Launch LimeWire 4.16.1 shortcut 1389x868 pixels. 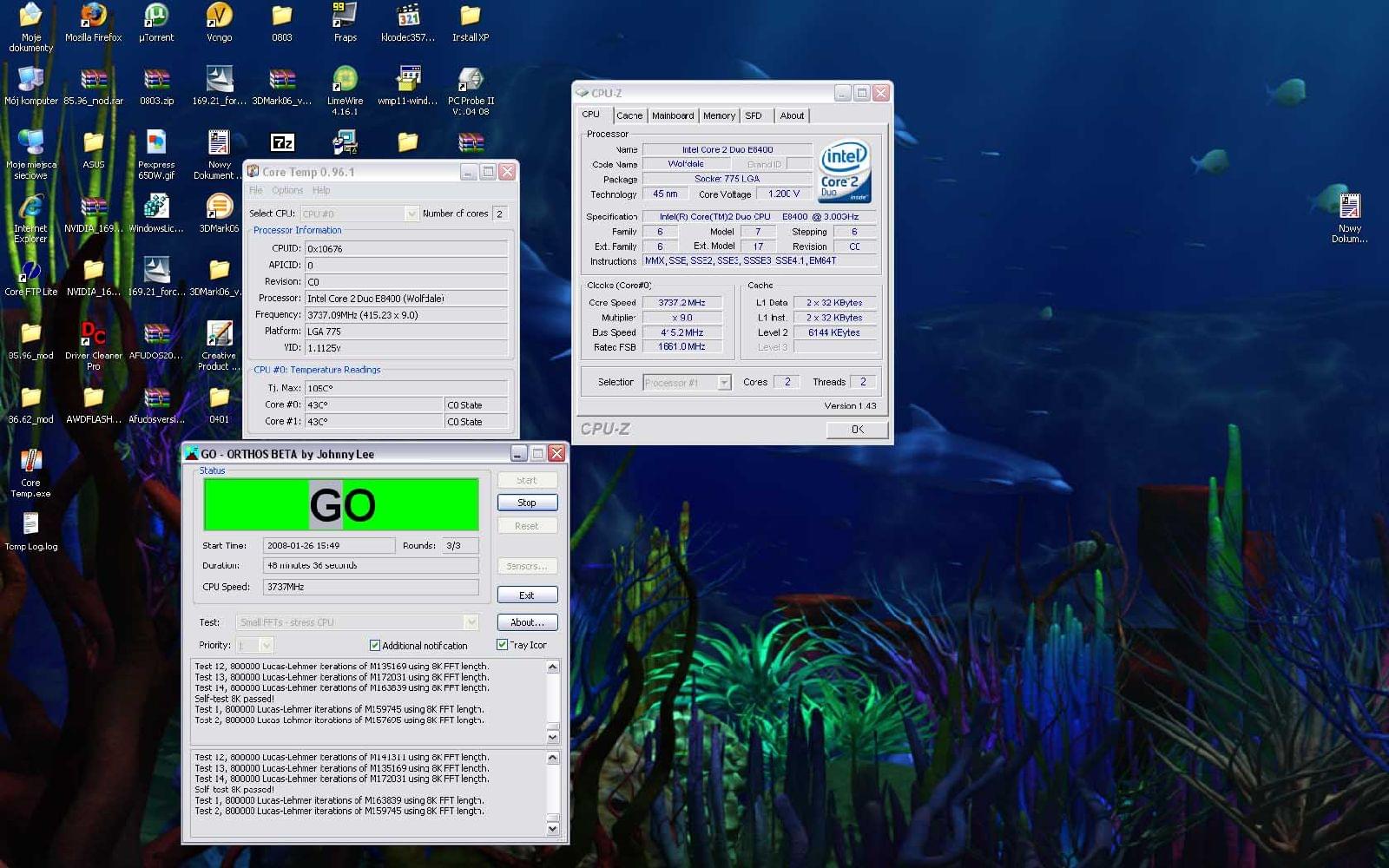[345, 91]
